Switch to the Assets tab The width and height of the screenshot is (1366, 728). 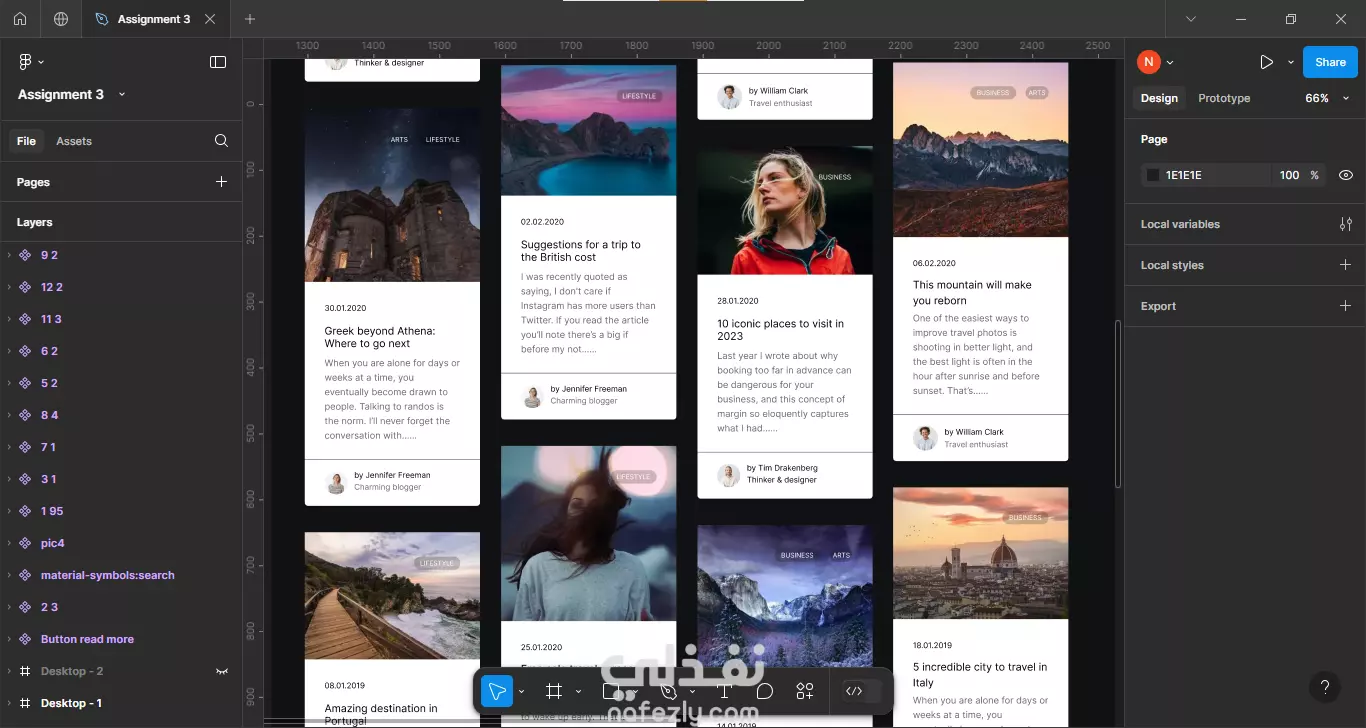click(74, 141)
